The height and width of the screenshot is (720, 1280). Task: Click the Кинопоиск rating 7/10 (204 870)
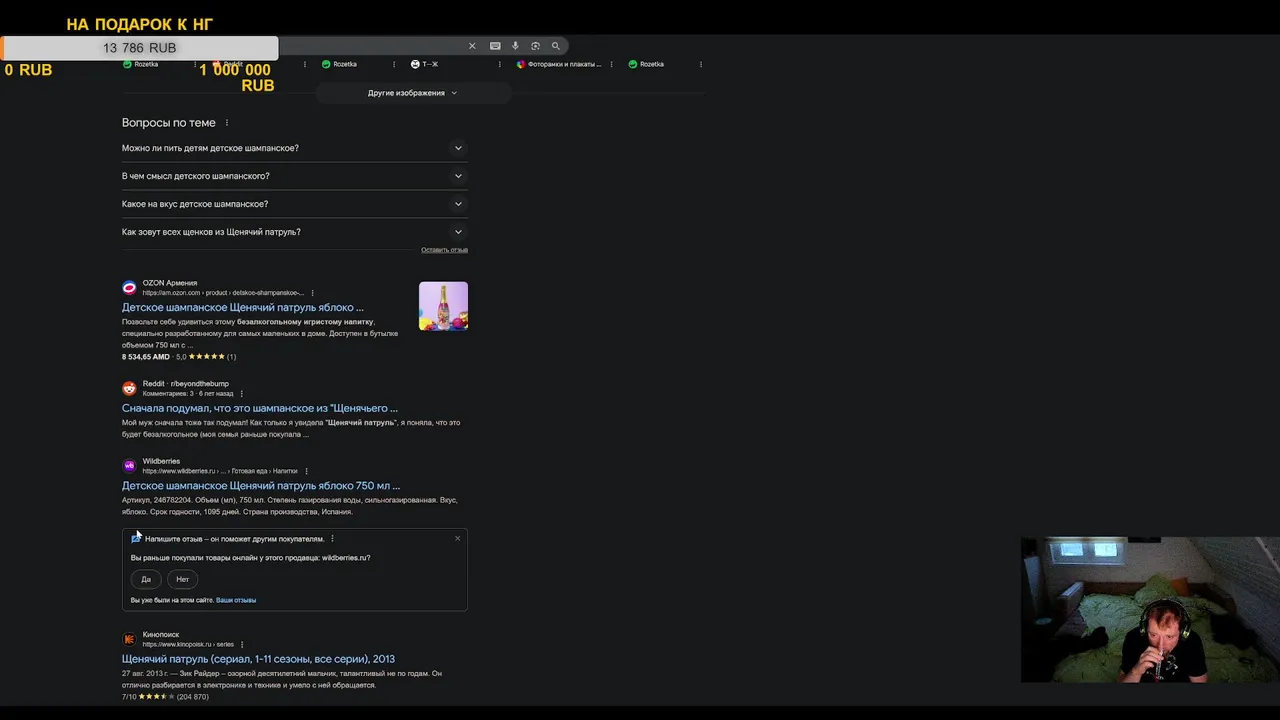165,697
